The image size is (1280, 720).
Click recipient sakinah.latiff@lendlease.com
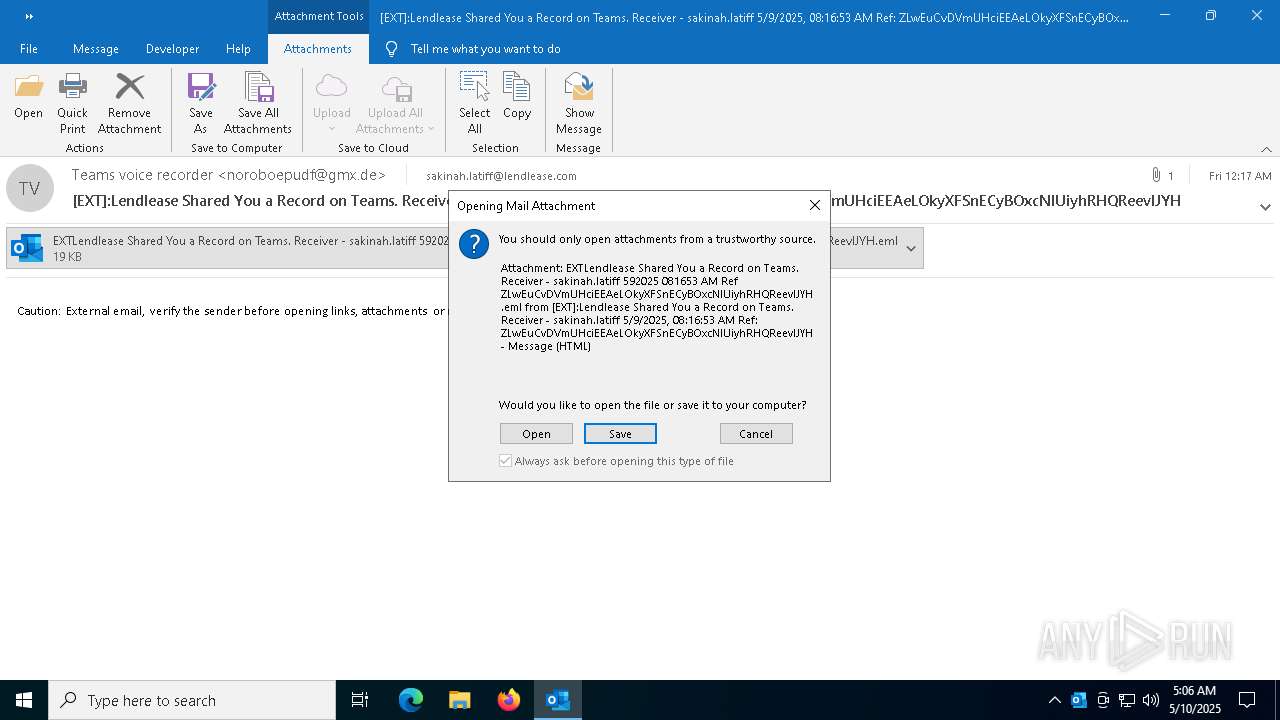pos(501,176)
